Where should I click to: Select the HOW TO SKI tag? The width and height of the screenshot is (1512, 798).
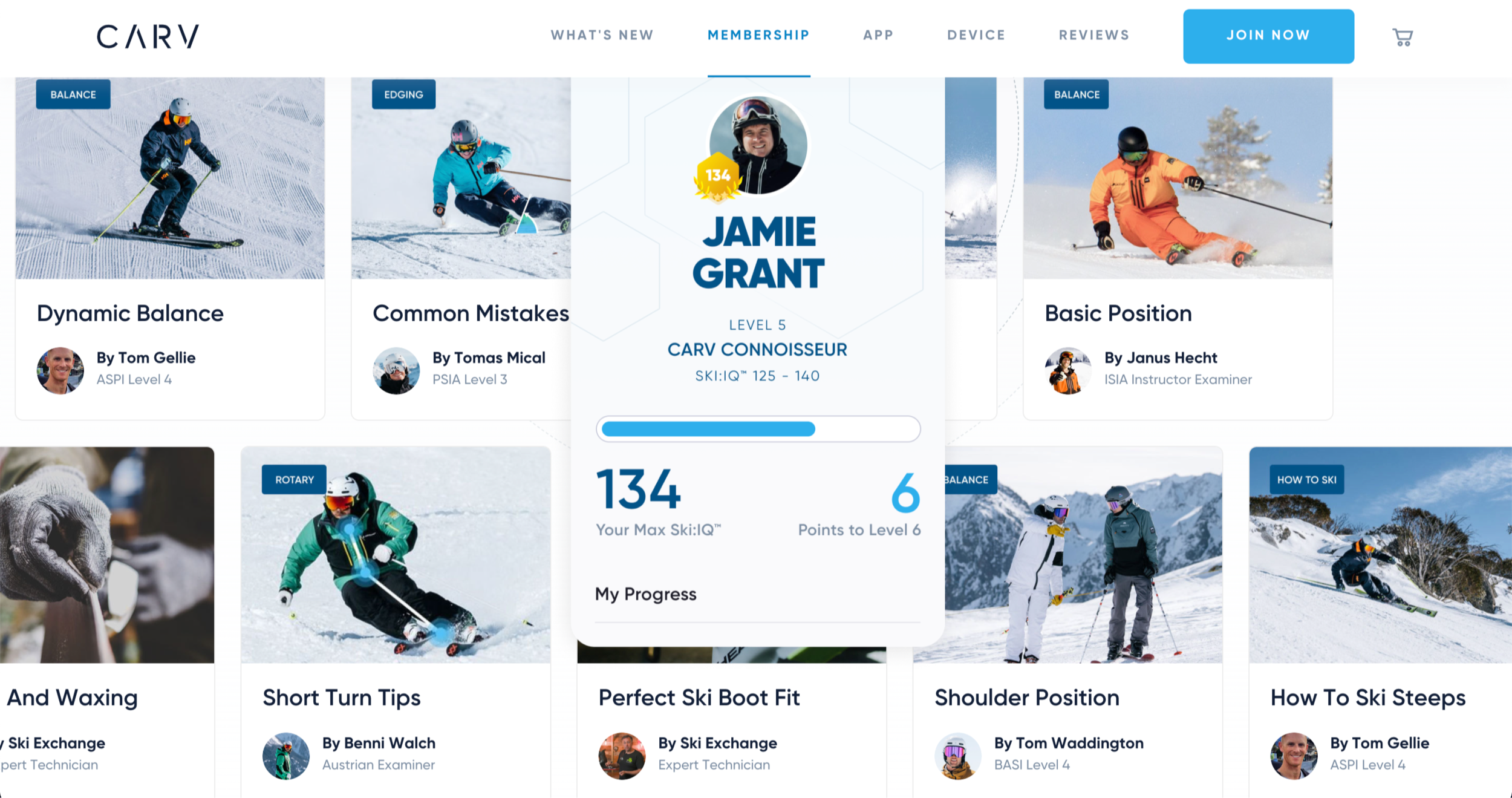click(x=1306, y=479)
